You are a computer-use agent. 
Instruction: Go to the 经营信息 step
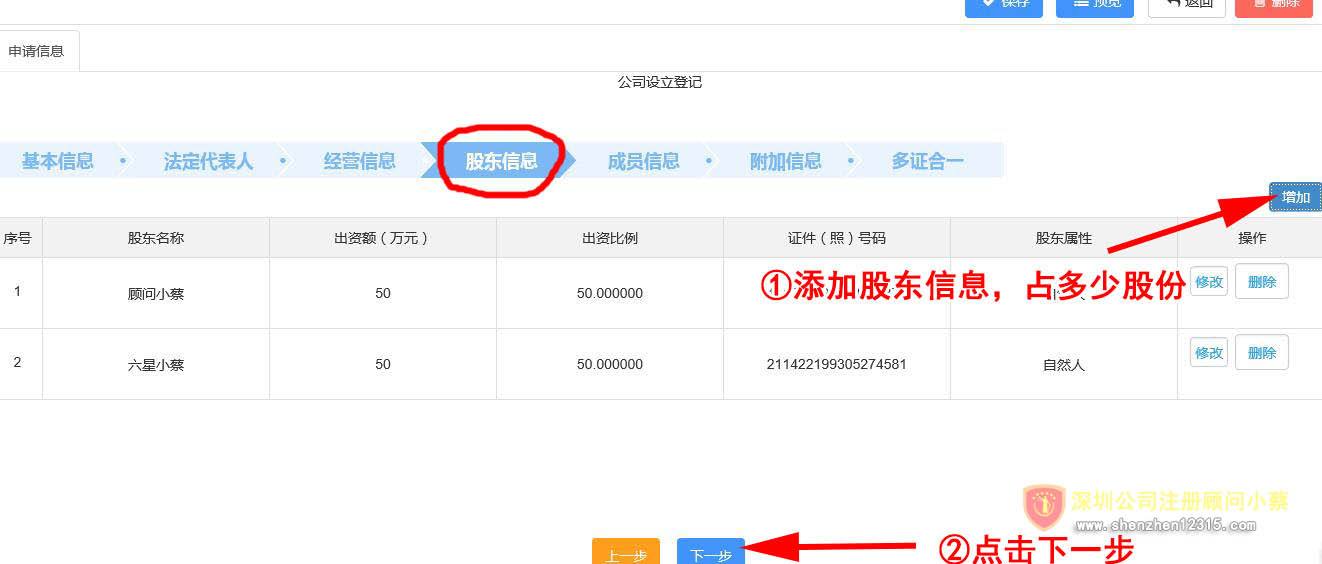359,161
